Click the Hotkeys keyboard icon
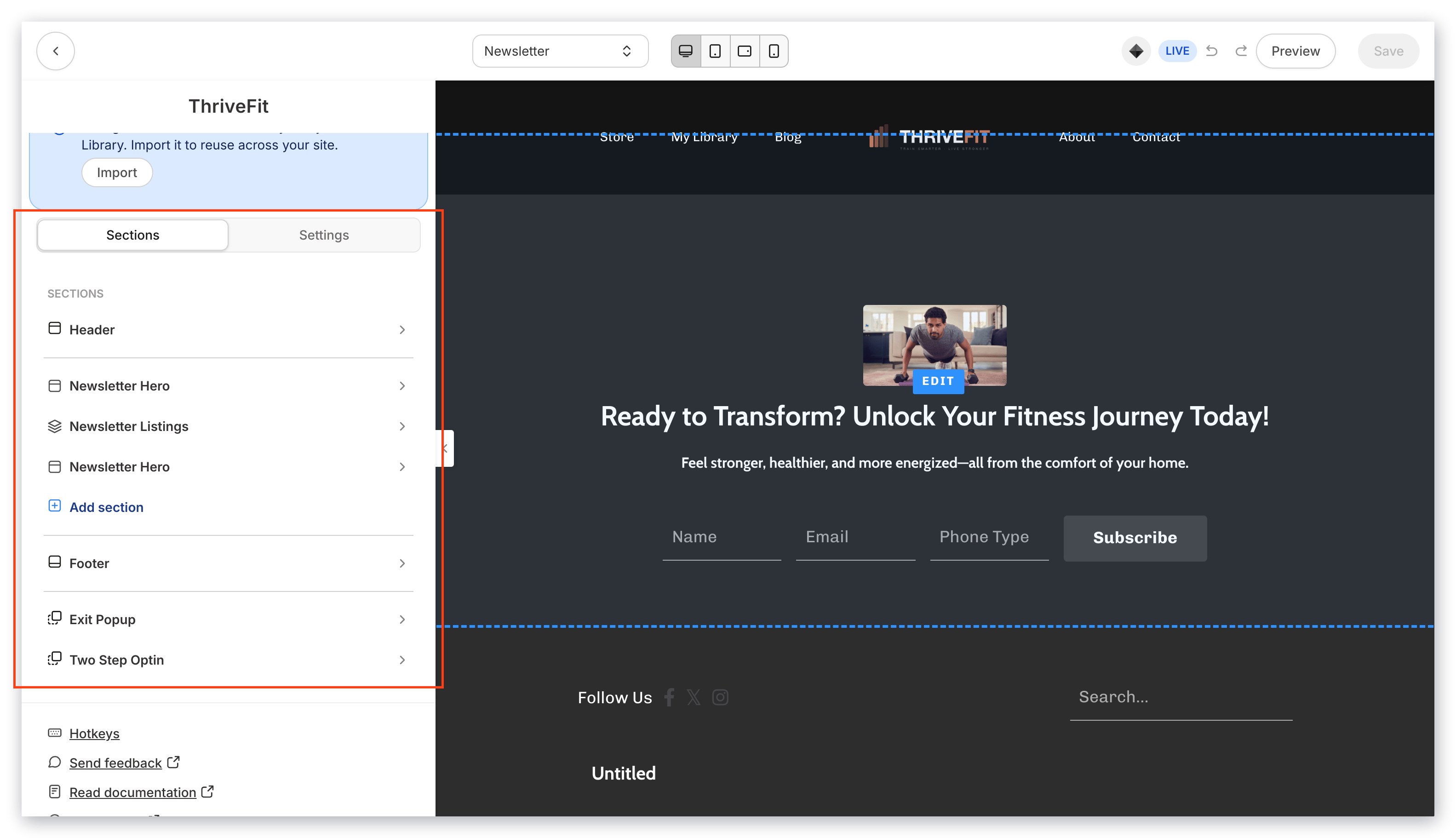The image size is (1456, 838). (x=55, y=733)
